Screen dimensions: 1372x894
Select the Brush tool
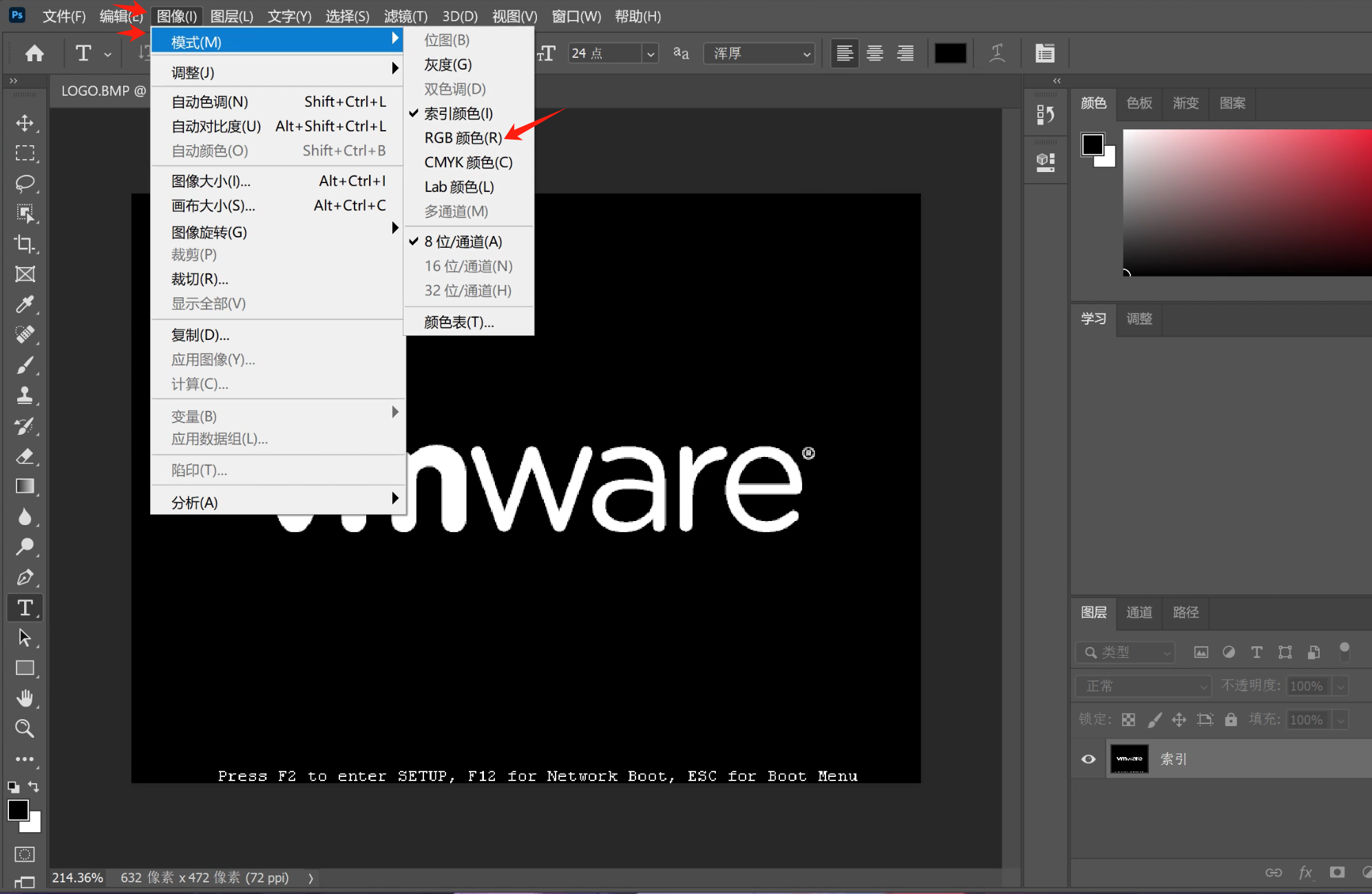25,365
